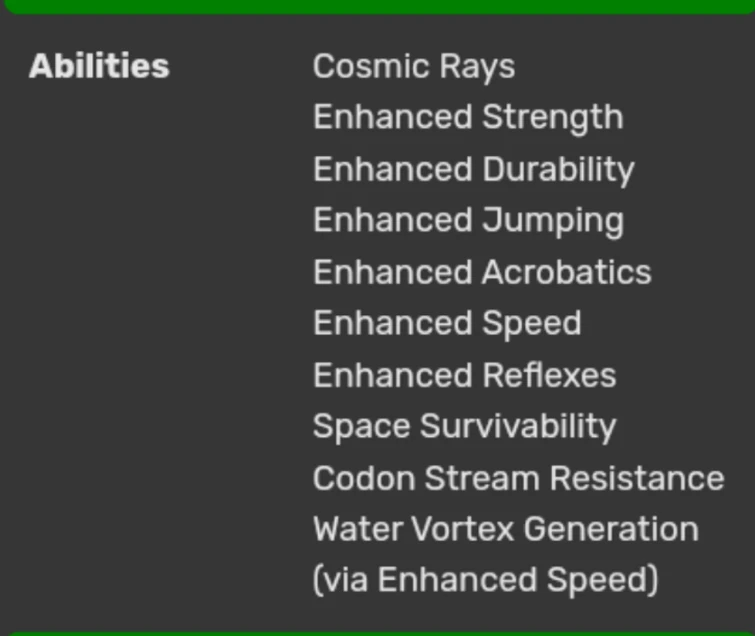Click the Abilities heading label

coord(99,66)
